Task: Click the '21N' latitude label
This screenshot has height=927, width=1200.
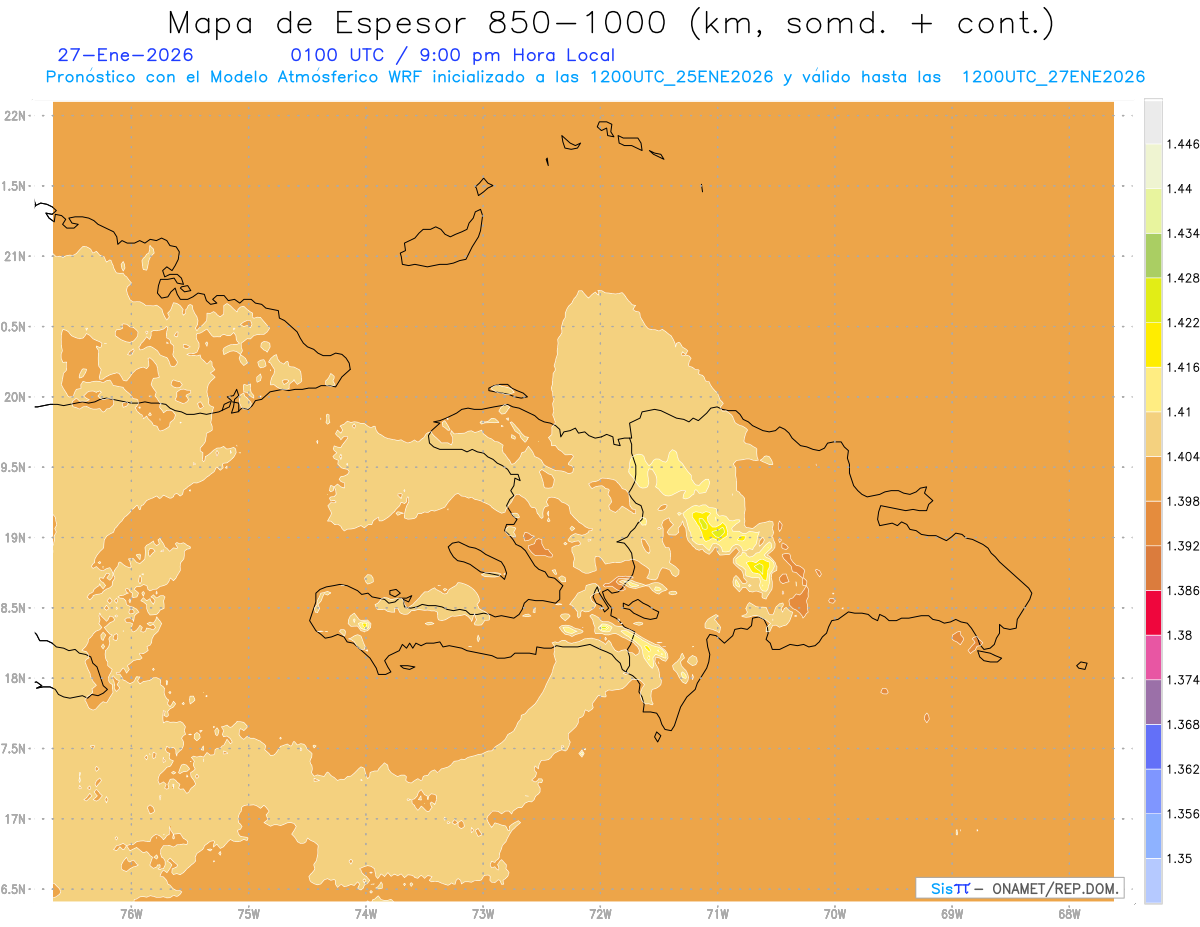Action: pos(15,256)
